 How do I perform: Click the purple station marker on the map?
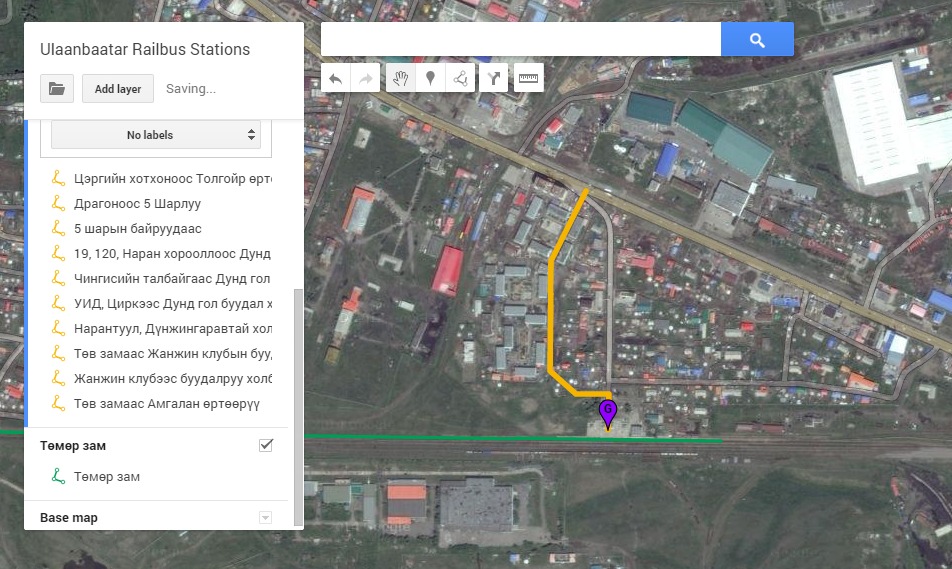(607, 412)
